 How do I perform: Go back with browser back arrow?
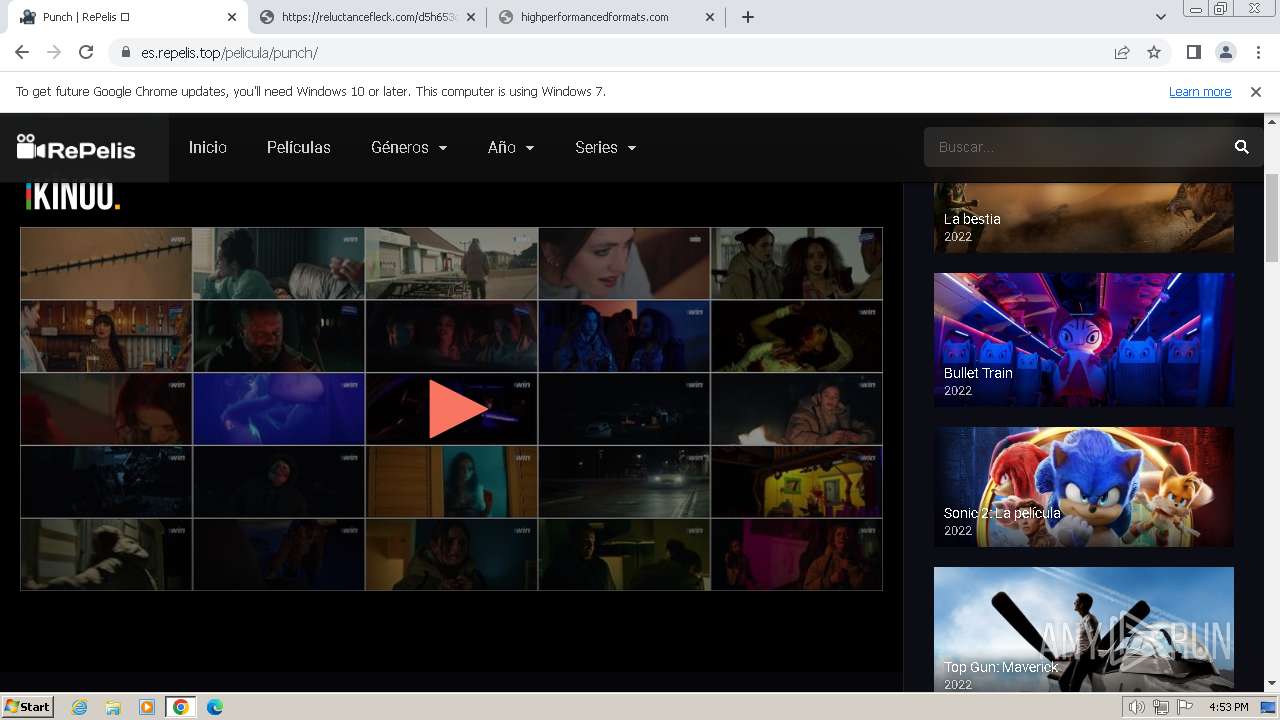click(22, 52)
